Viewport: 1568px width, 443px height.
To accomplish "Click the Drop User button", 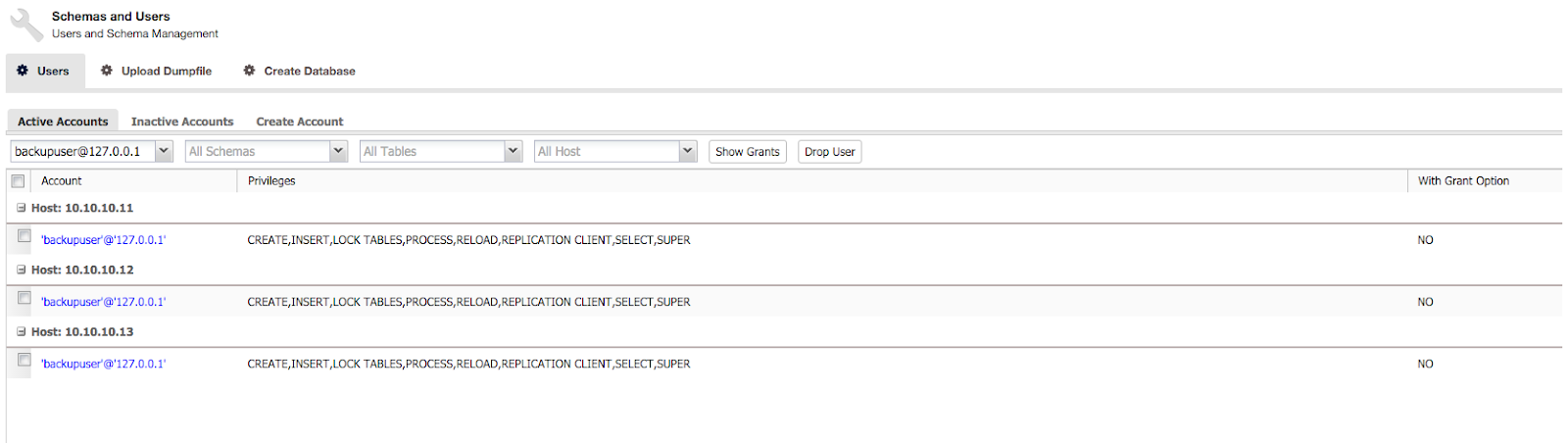I will (830, 152).
